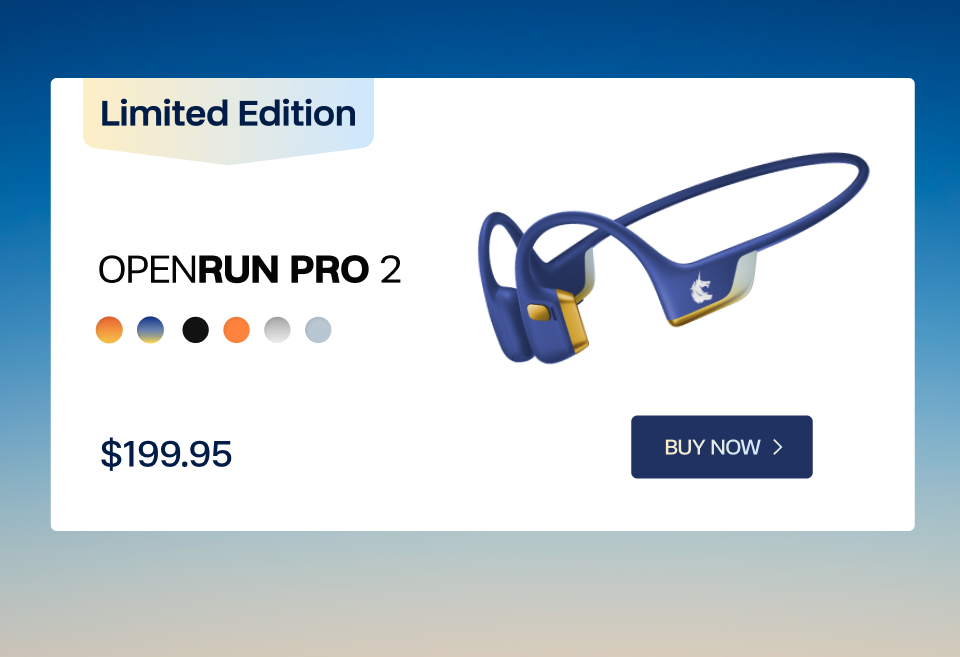960x657 pixels.
Task: Click the word Edition in the badge
Action: click(x=297, y=114)
